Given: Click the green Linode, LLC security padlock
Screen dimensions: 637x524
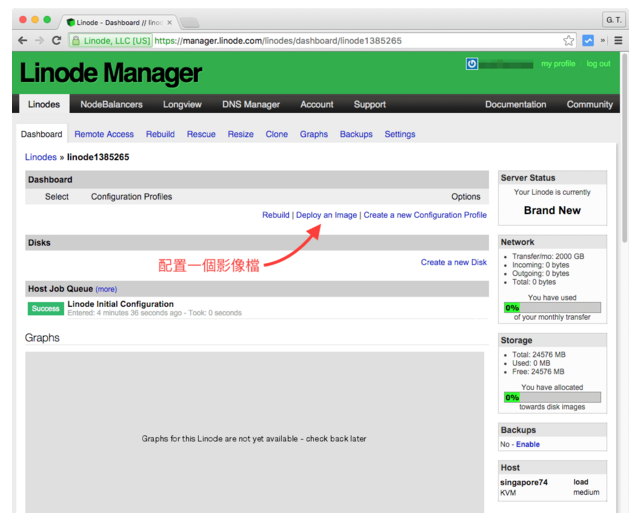Looking at the screenshot, I should click(76, 41).
